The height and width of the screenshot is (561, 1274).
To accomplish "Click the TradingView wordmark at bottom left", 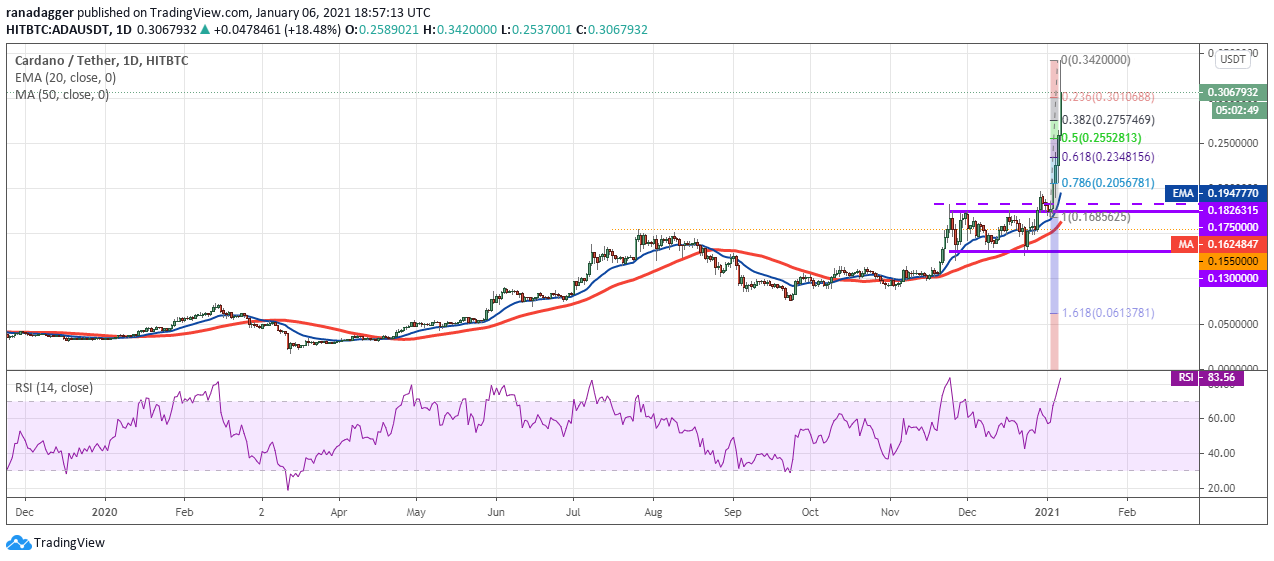I will tap(69, 543).
